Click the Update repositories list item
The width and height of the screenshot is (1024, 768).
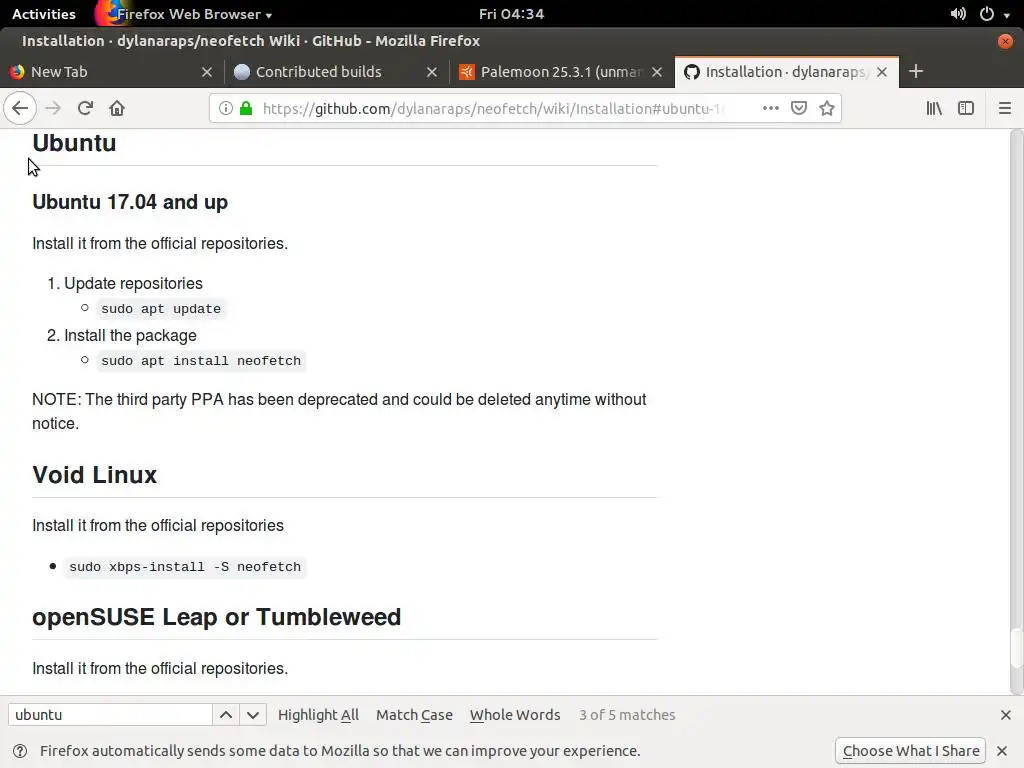[133, 283]
